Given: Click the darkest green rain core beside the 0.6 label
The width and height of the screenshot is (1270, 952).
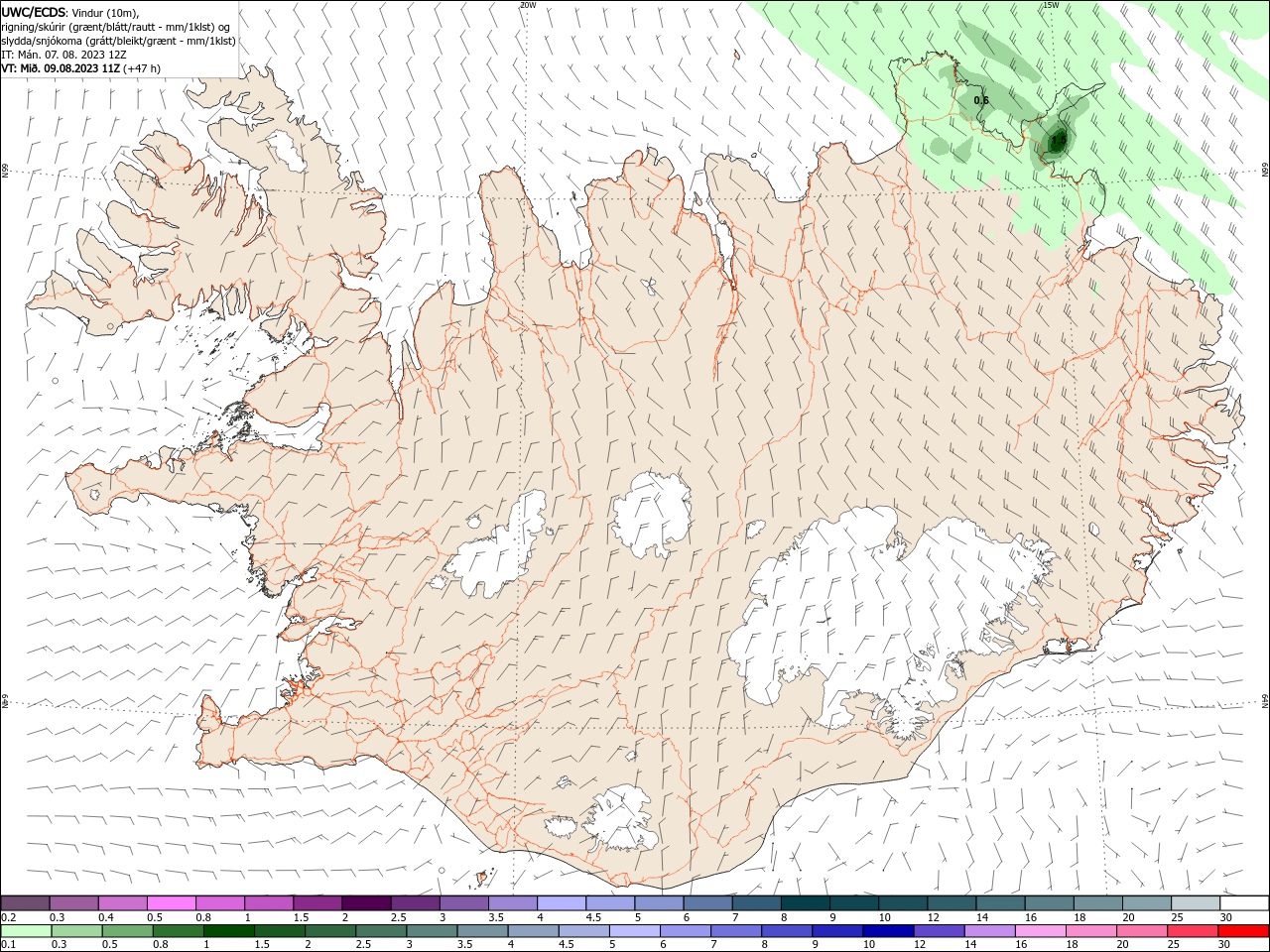Looking at the screenshot, I should tap(1057, 141).
